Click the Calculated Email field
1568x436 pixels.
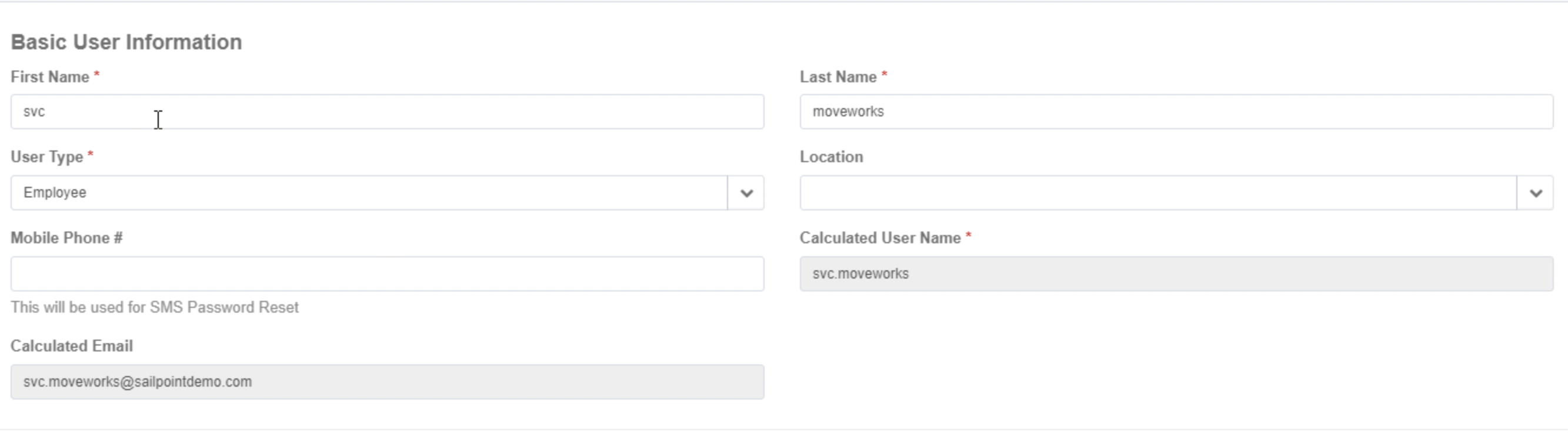pos(387,382)
